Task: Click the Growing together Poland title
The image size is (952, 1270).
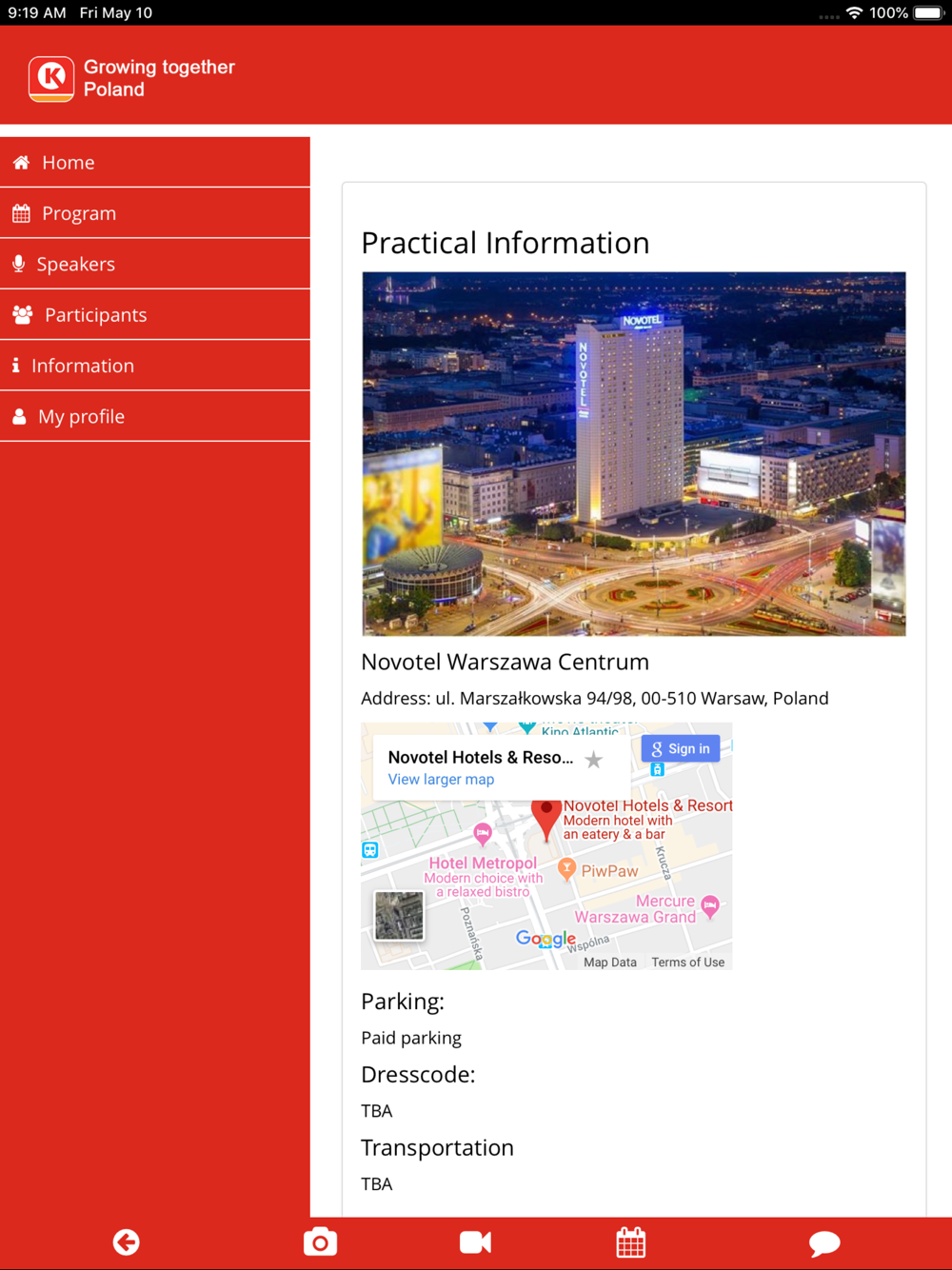Action: [x=159, y=78]
